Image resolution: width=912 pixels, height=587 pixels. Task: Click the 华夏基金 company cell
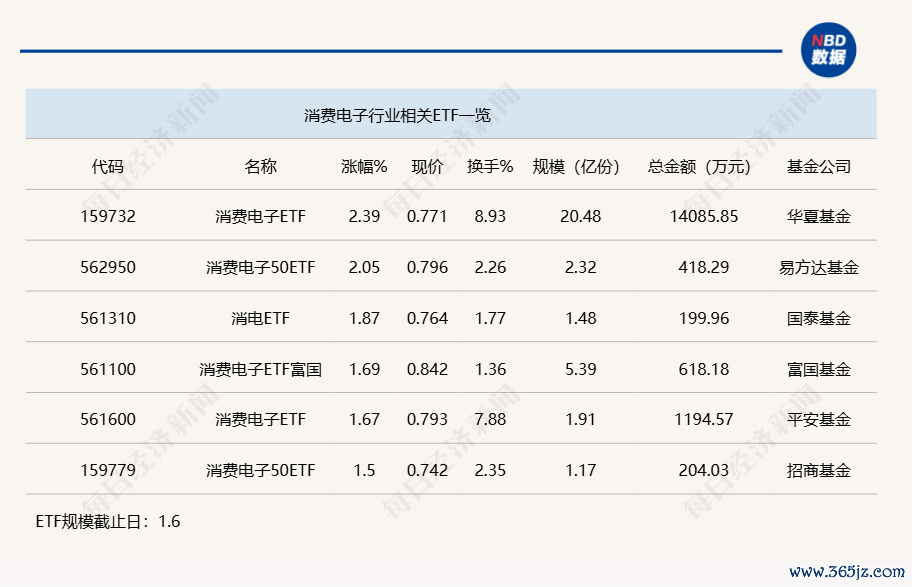click(818, 216)
